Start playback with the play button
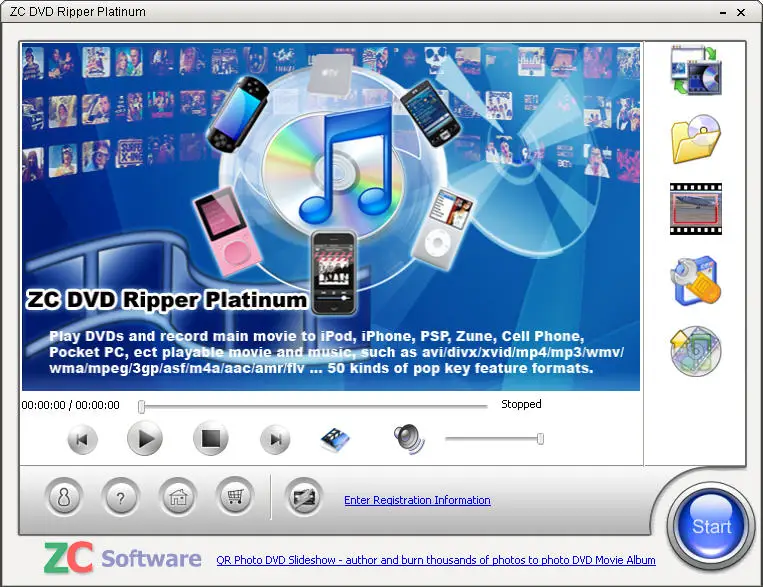The width and height of the screenshot is (763, 587). (x=145, y=439)
